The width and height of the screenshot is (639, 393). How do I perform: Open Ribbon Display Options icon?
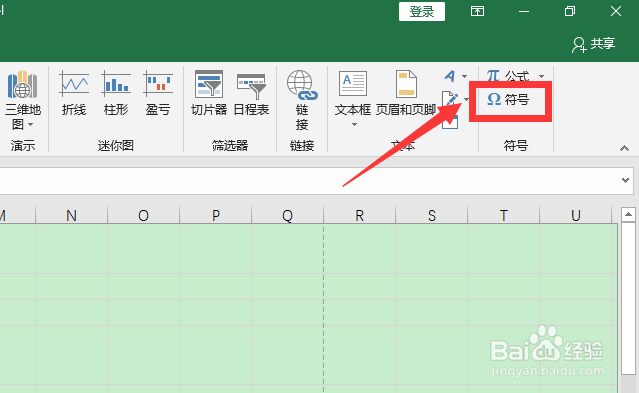[x=478, y=11]
